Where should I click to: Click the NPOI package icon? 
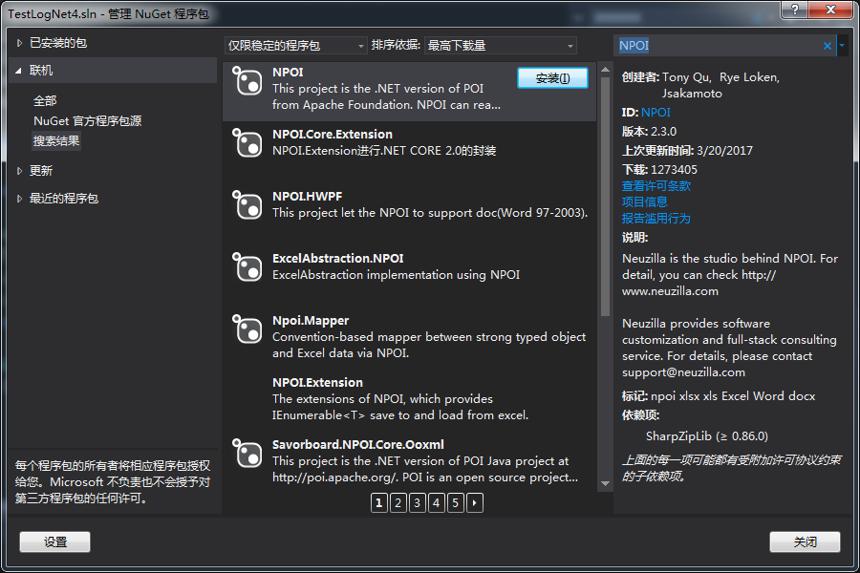247,81
